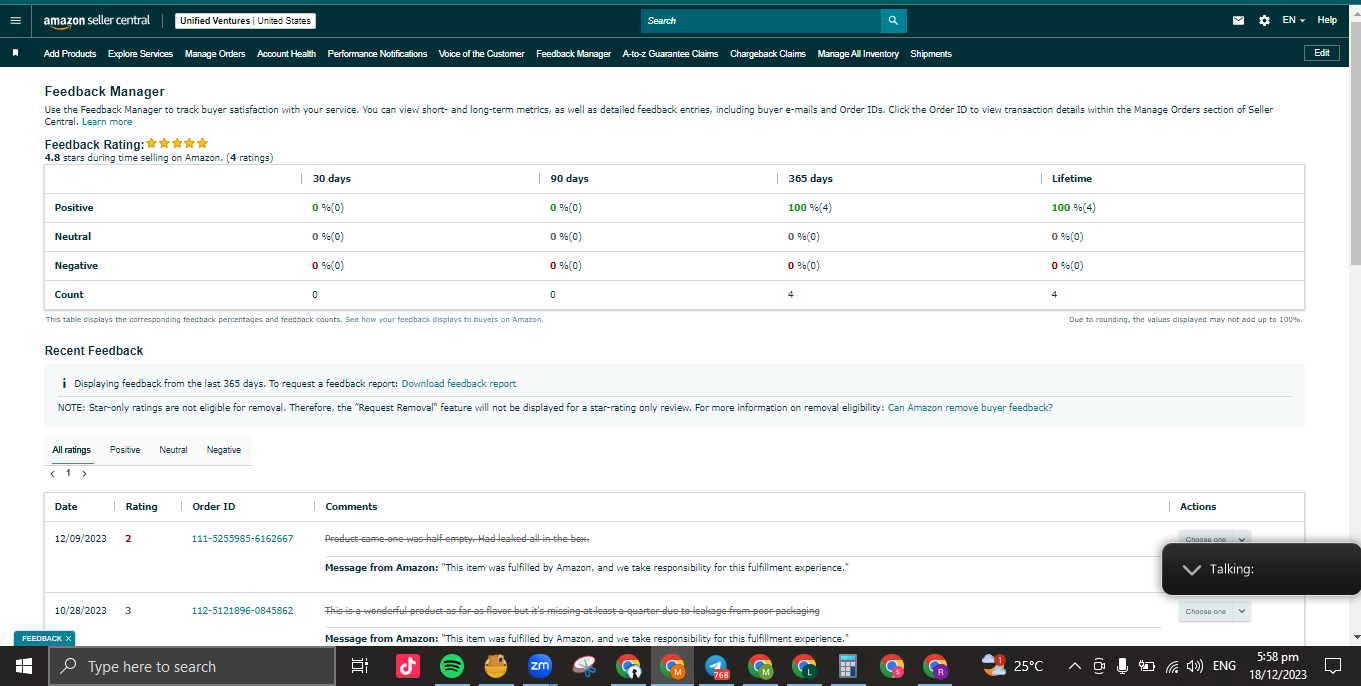Open Voice of the Customer
The width and height of the screenshot is (1361, 686).
tap(481, 54)
